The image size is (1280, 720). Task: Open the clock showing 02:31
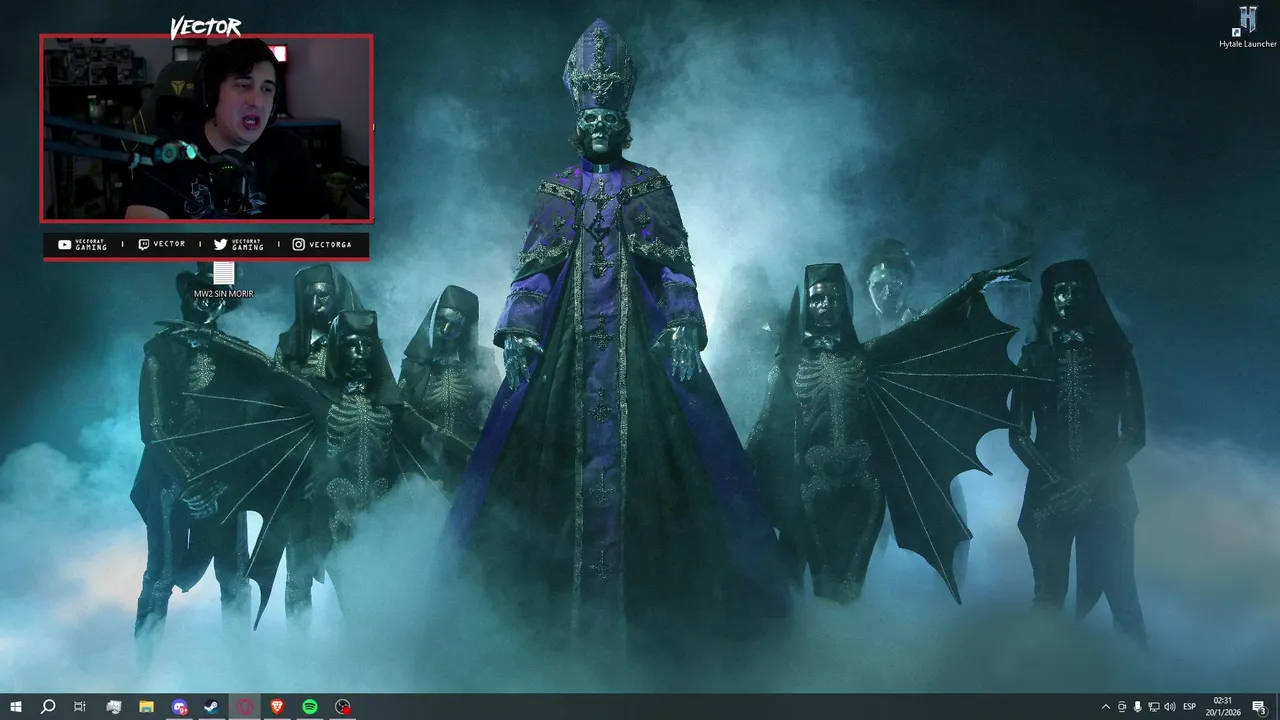pyautogui.click(x=1223, y=707)
